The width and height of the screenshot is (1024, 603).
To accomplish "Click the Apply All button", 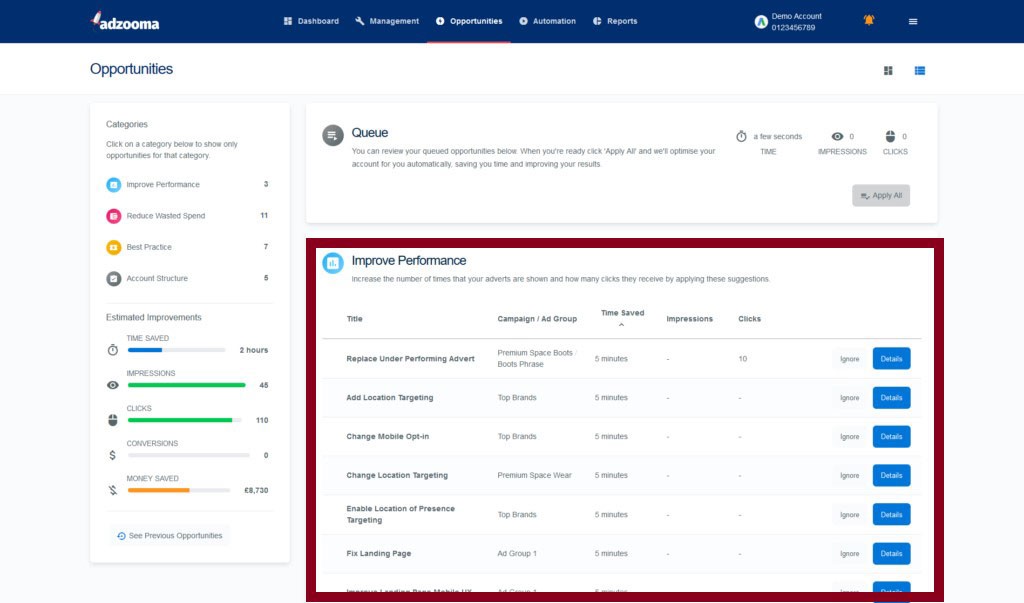I will tap(881, 196).
